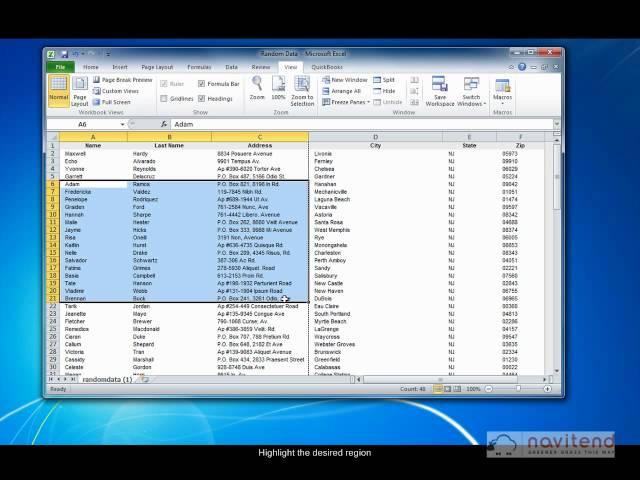Open Excel Help question mark

(x=522, y=67)
